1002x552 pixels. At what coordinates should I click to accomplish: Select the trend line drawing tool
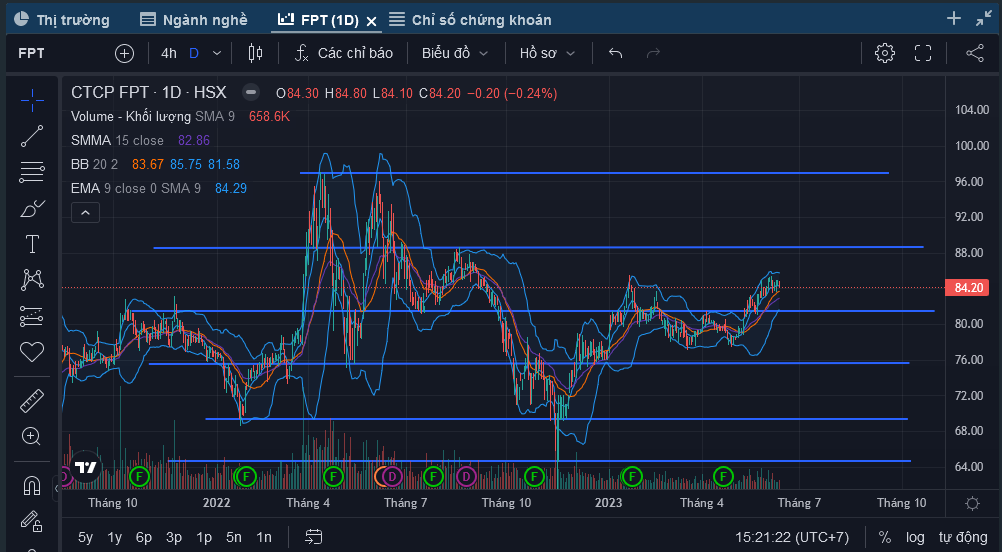pyautogui.click(x=32, y=136)
